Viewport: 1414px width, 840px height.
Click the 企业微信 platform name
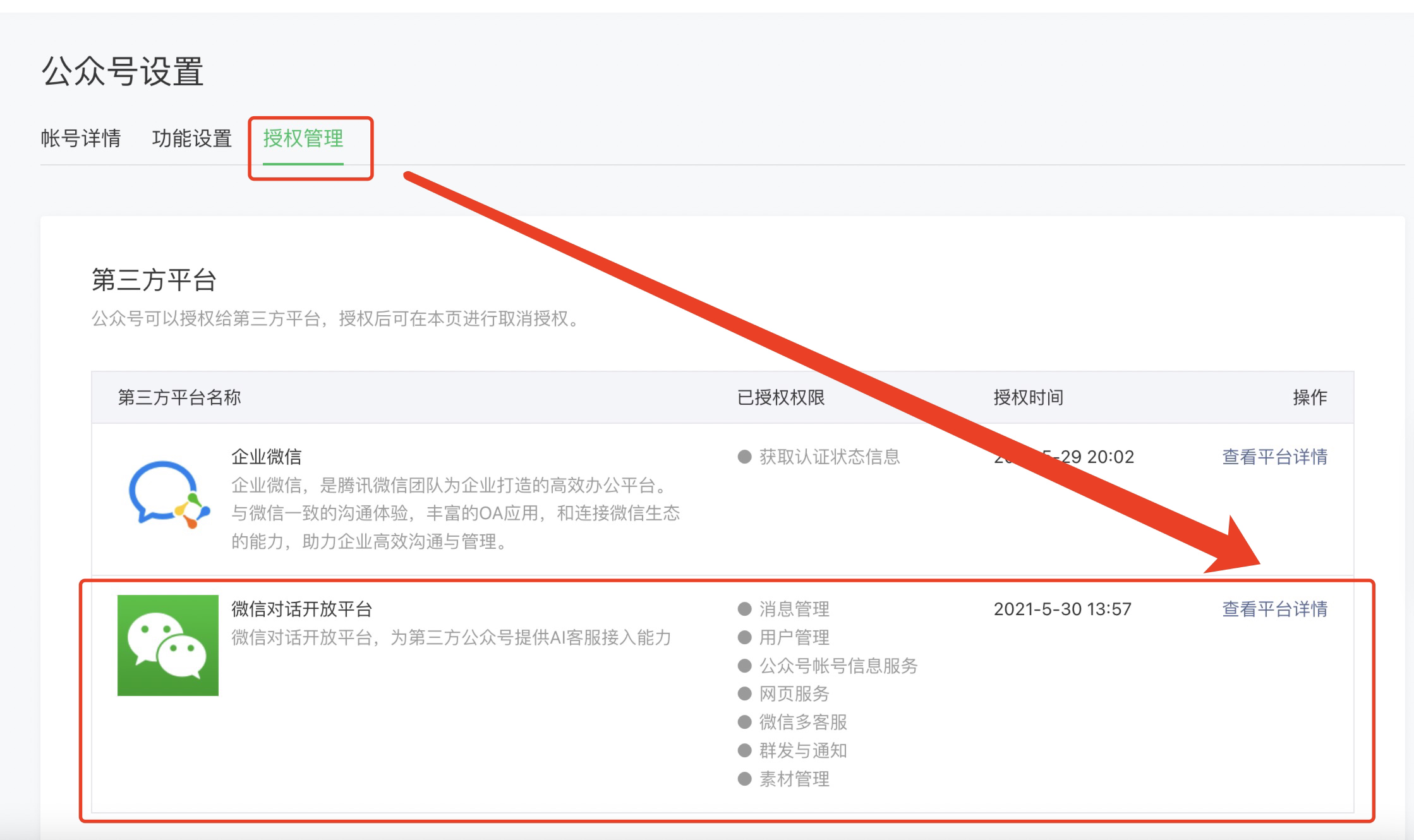click(266, 457)
